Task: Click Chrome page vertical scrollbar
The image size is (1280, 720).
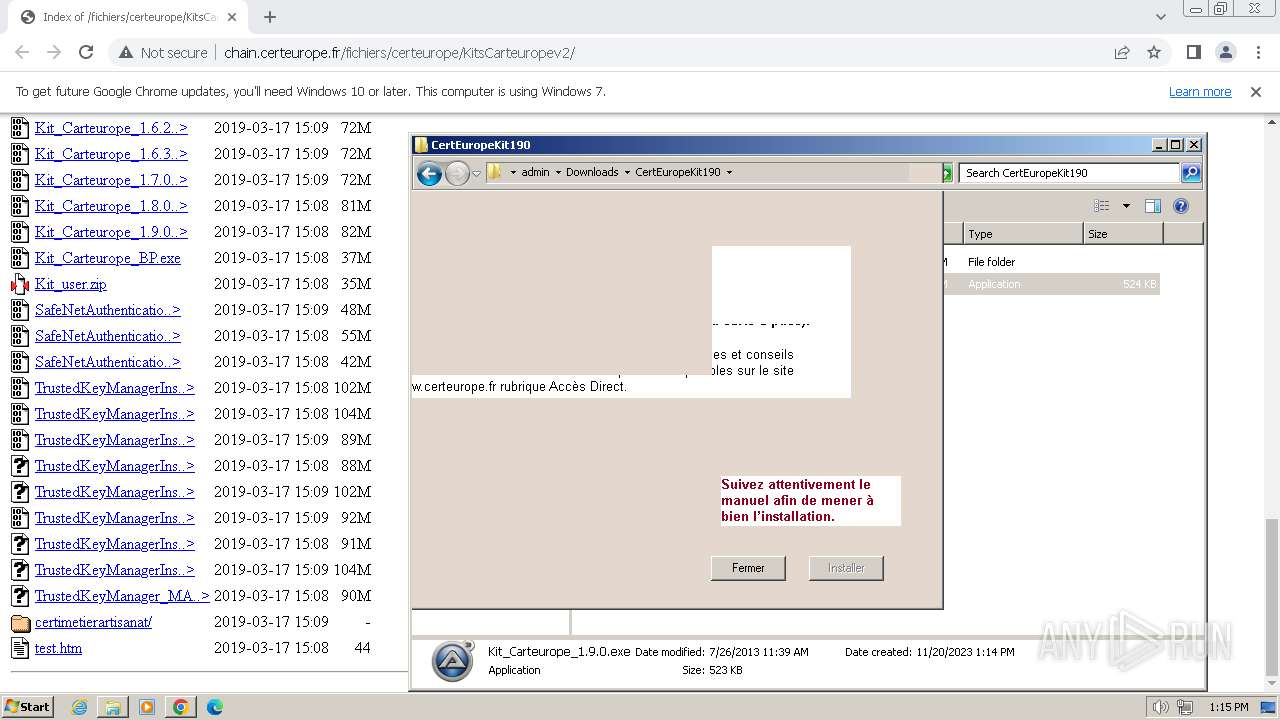Action: tap(1271, 597)
